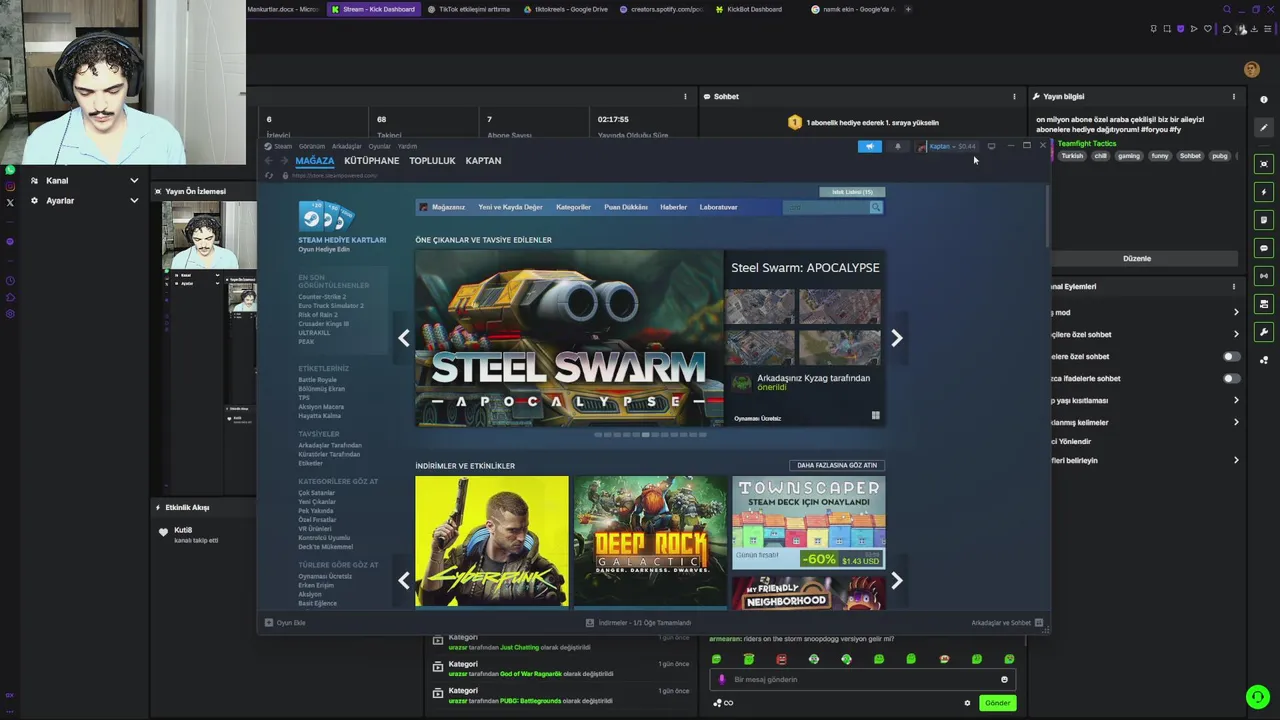
Task: Switch to KÜTÜPHANE tab in Steam
Action: click(371, 161)
